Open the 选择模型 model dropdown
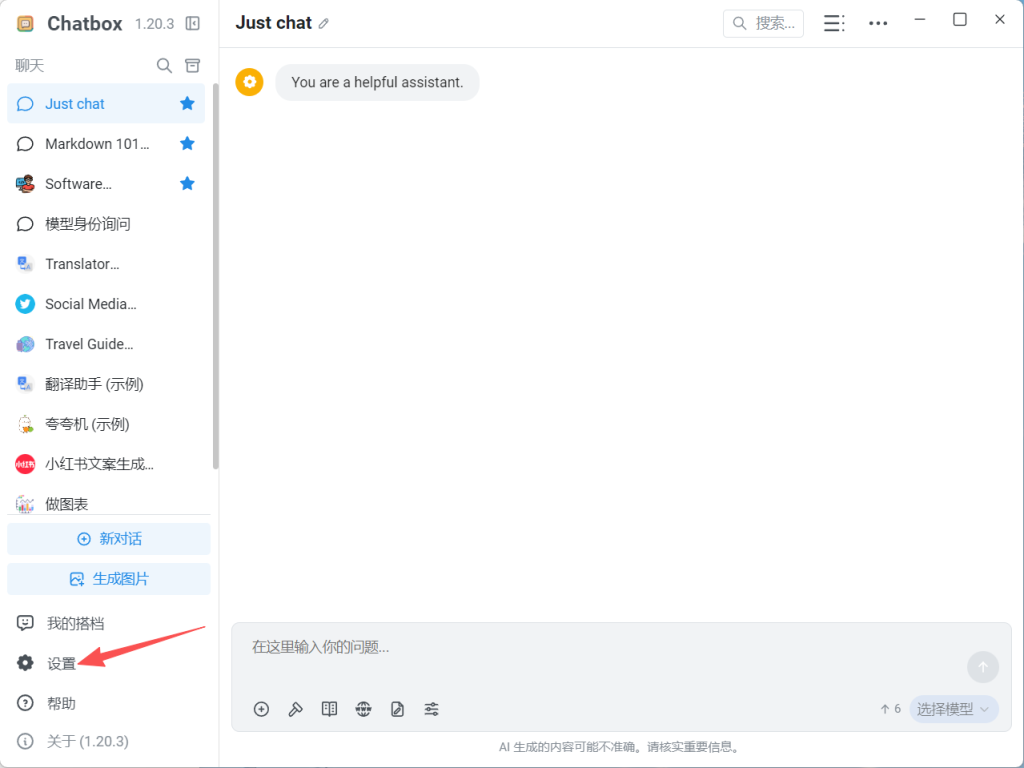The height and width of the screenshot is (768, 1024). tap(953, 709)
